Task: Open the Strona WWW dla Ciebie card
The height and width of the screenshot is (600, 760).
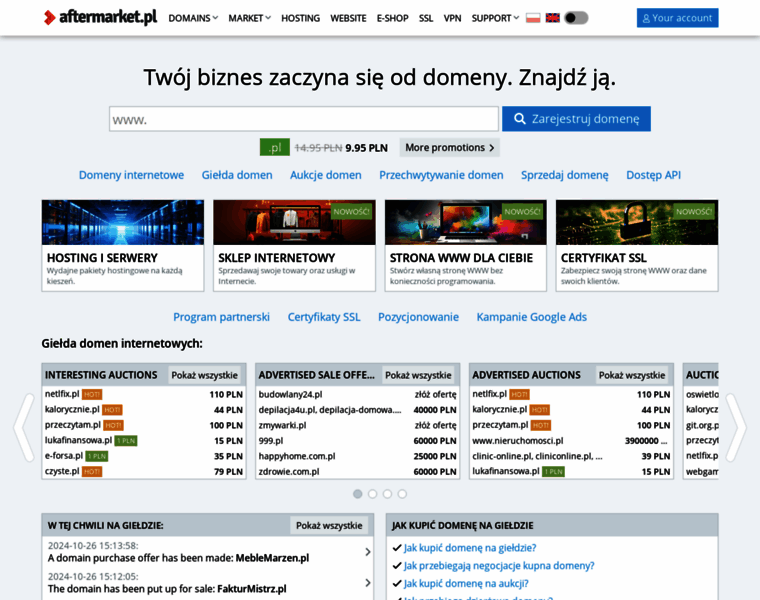Action: [x=466, y=245]
